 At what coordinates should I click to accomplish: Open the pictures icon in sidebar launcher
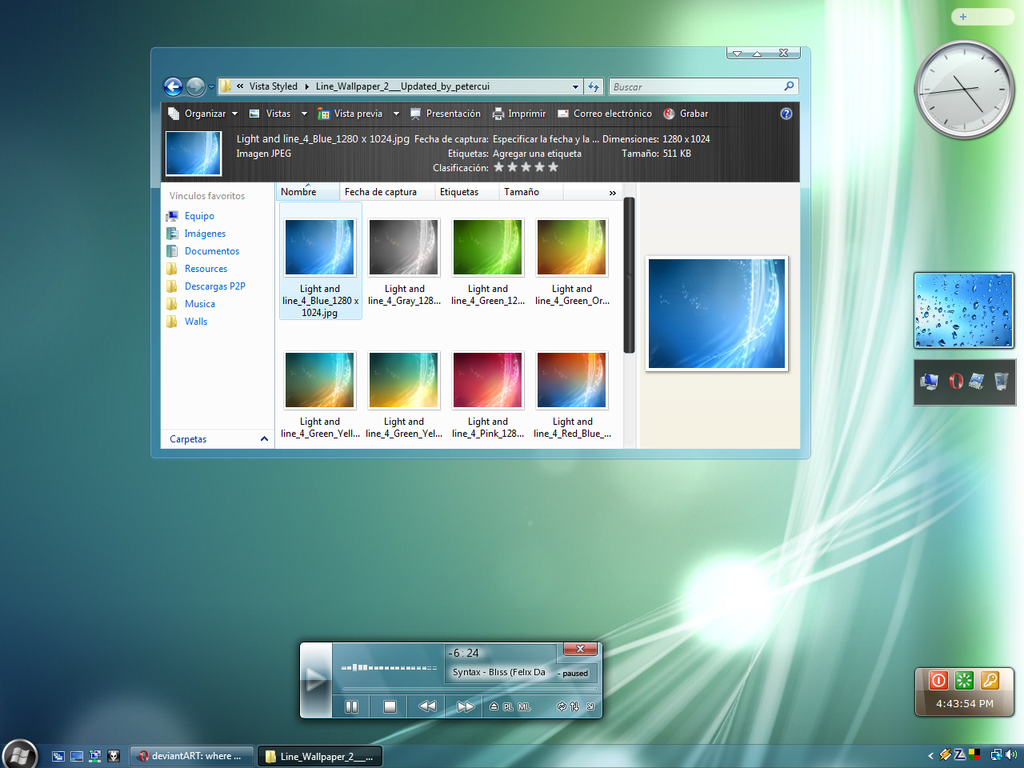[x=977, y=381]
